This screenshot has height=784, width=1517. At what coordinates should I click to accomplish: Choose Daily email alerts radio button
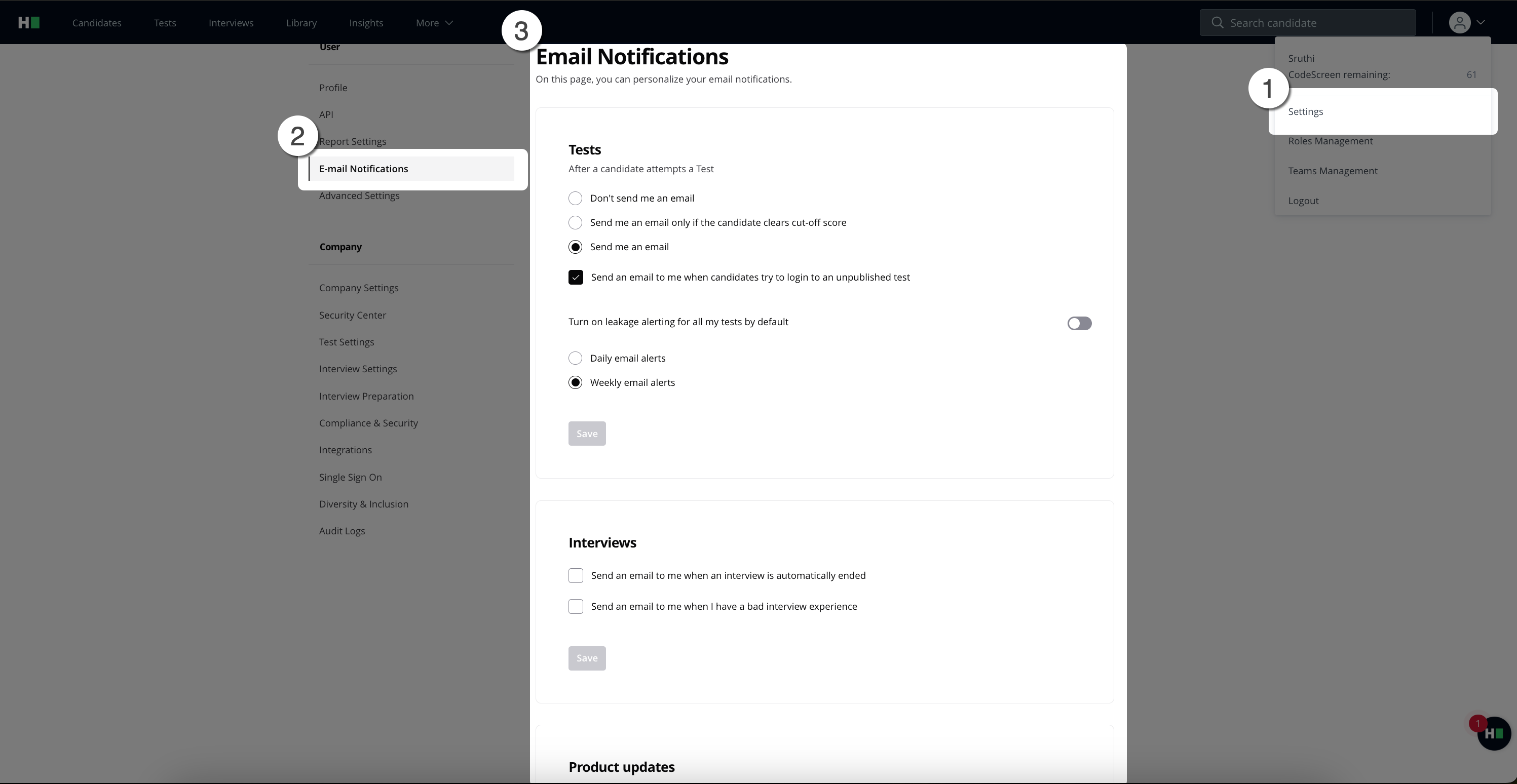(x=576, y=359)
